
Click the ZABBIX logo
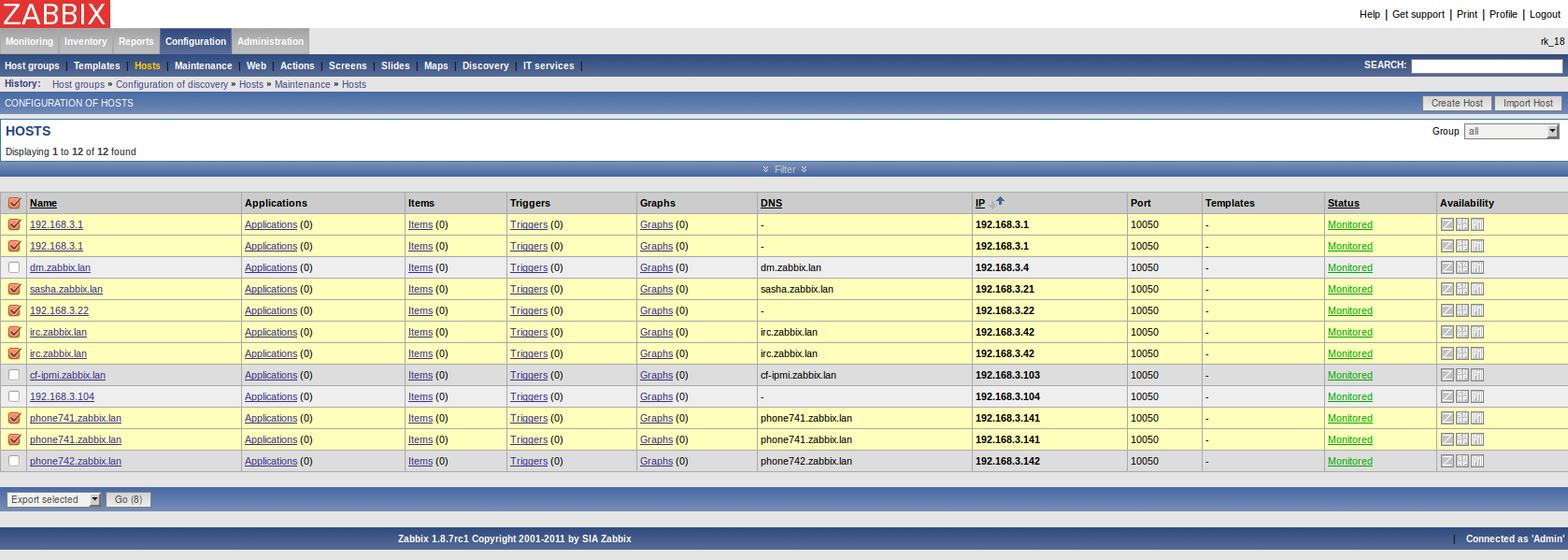(x=55, y=14)
